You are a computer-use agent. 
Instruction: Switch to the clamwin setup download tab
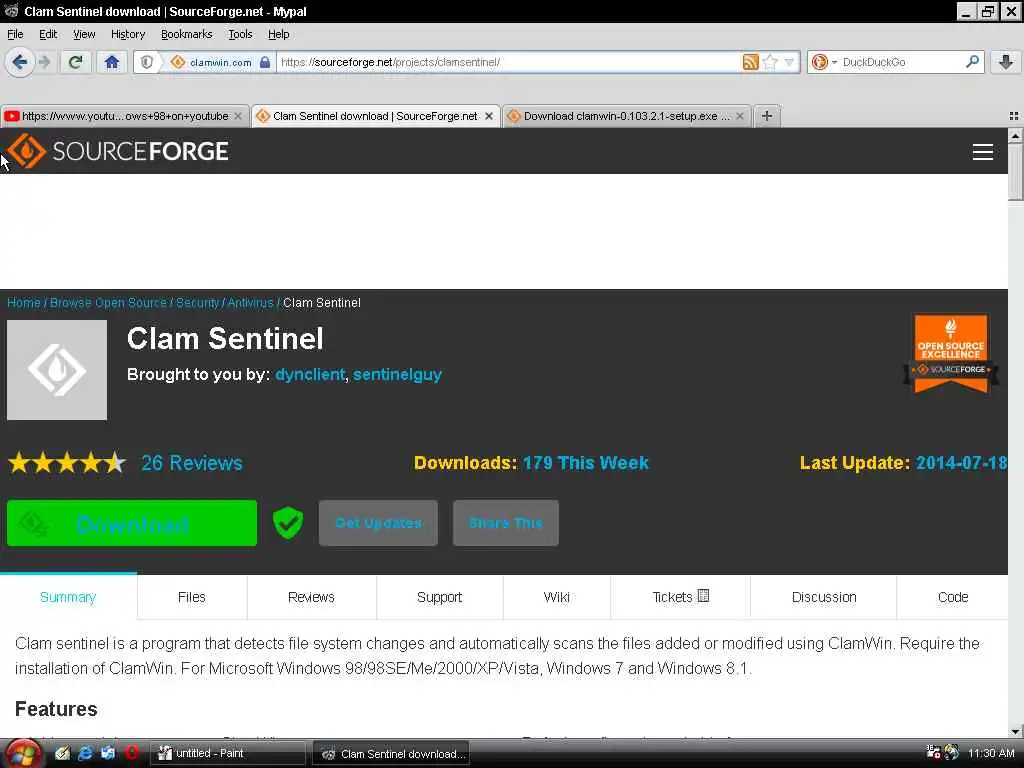(626, 116)
